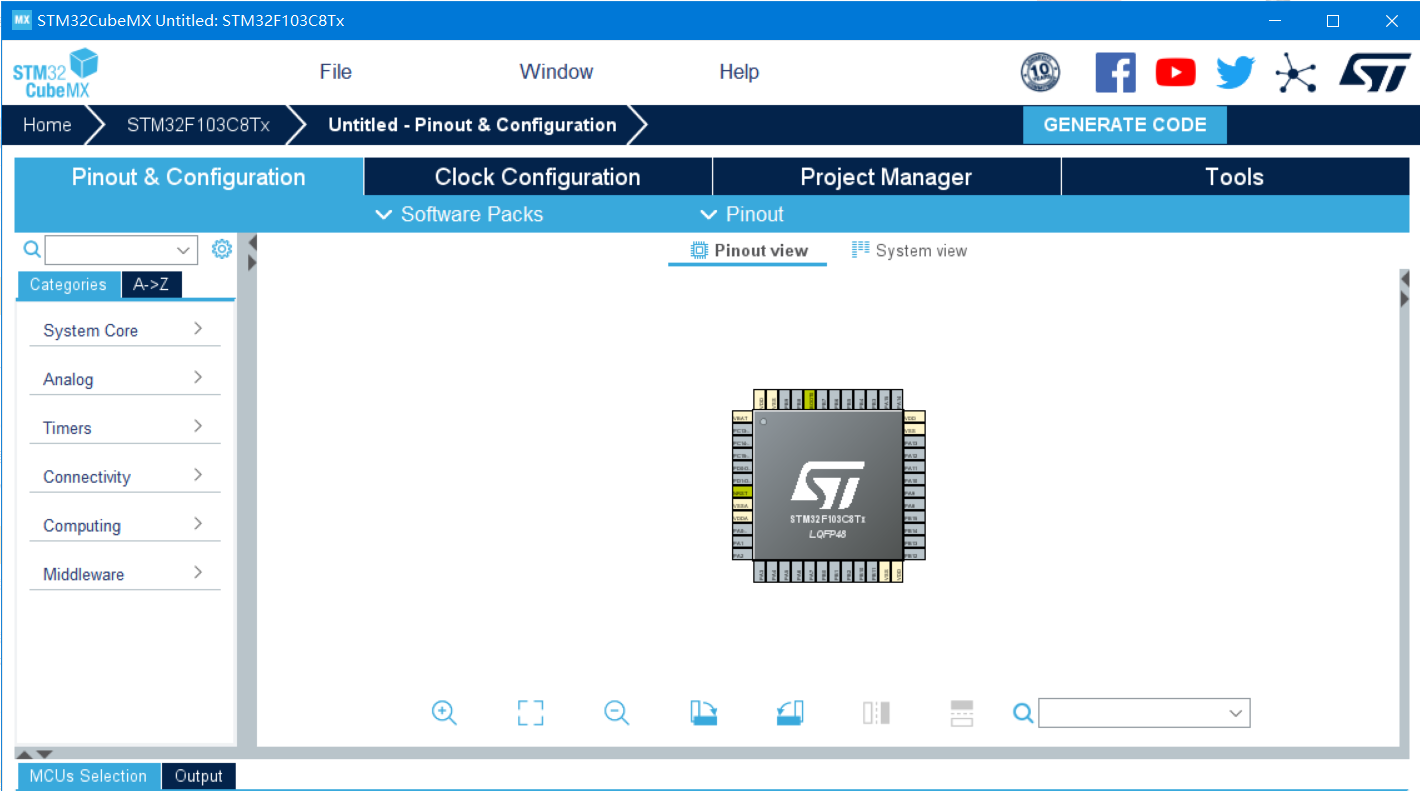The height and width of the screenshot is (791, 1420).
Task: Toggle the A->Z sorting tab in sidebar
Action: [151, 284]
